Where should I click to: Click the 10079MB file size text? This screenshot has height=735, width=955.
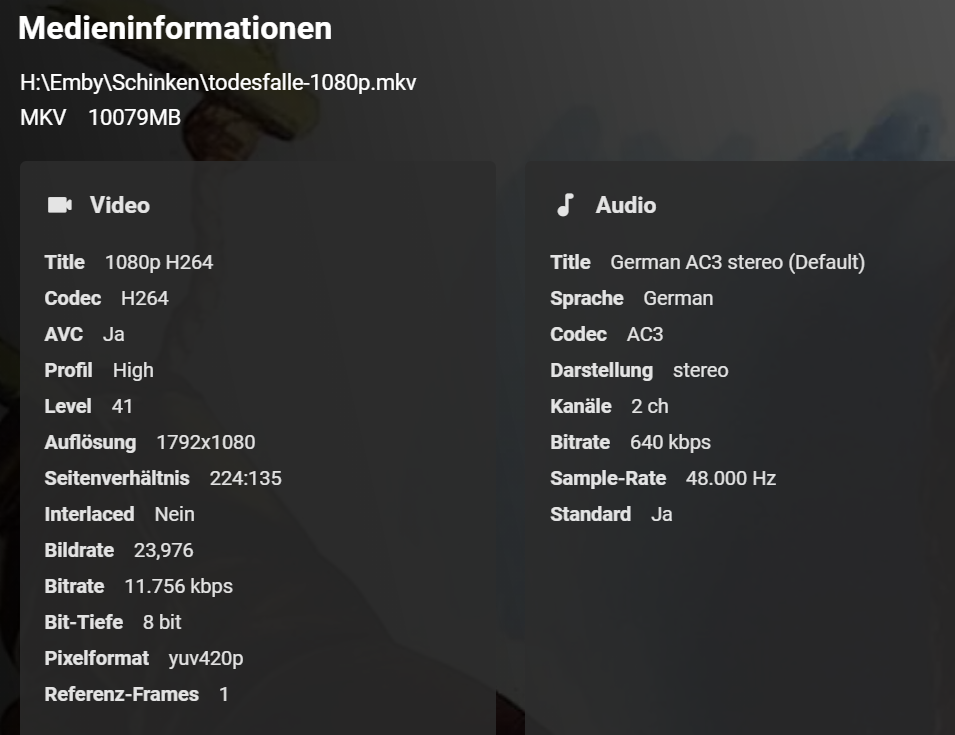click(134, 117)
